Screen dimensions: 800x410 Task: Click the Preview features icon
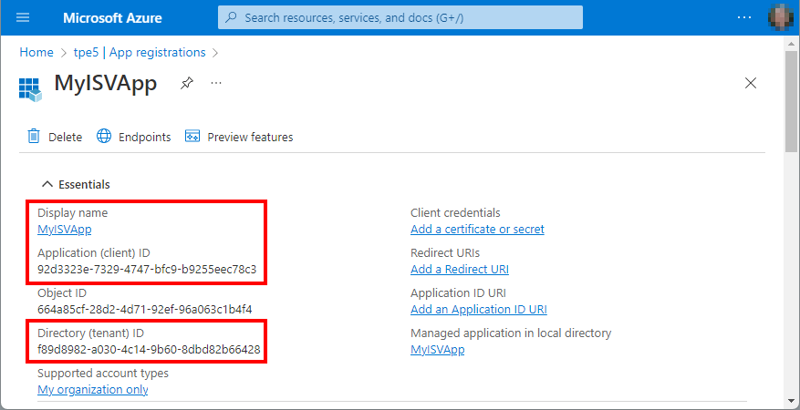[x=192, y=136]
